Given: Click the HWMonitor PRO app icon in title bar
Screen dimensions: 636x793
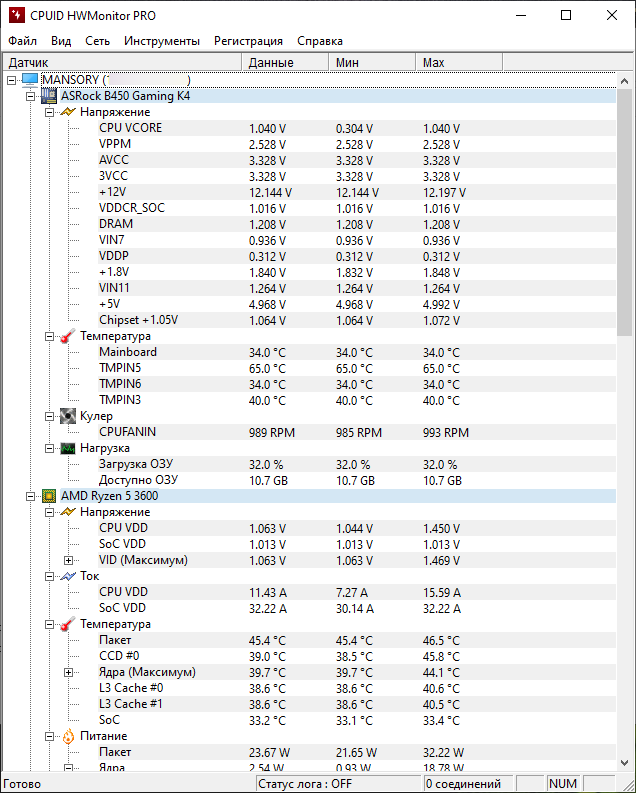Looking at the screenshot, I should tap(17, 15).
